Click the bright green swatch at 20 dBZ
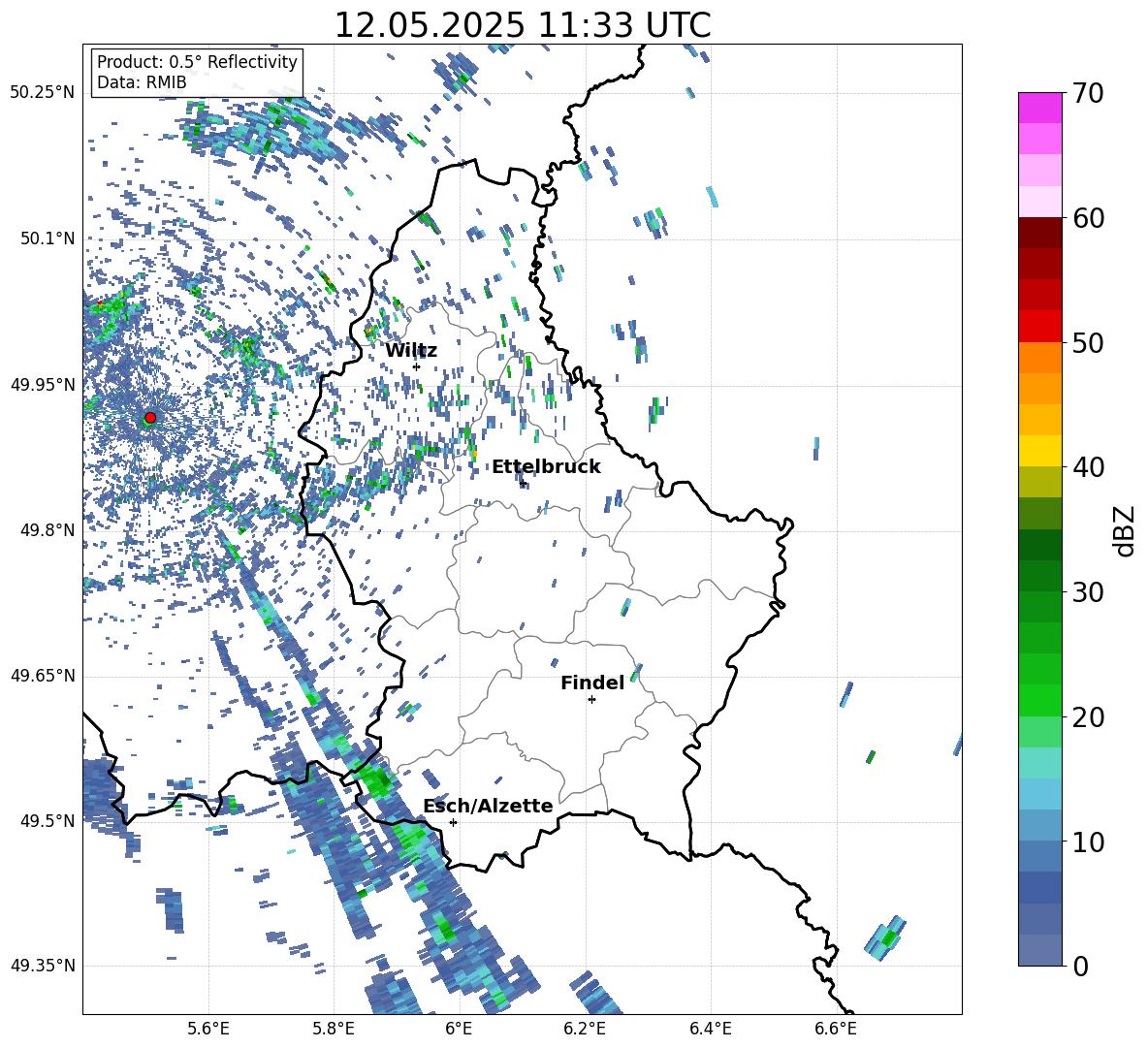The image size is (1148, 1048). click(1039, 700)
